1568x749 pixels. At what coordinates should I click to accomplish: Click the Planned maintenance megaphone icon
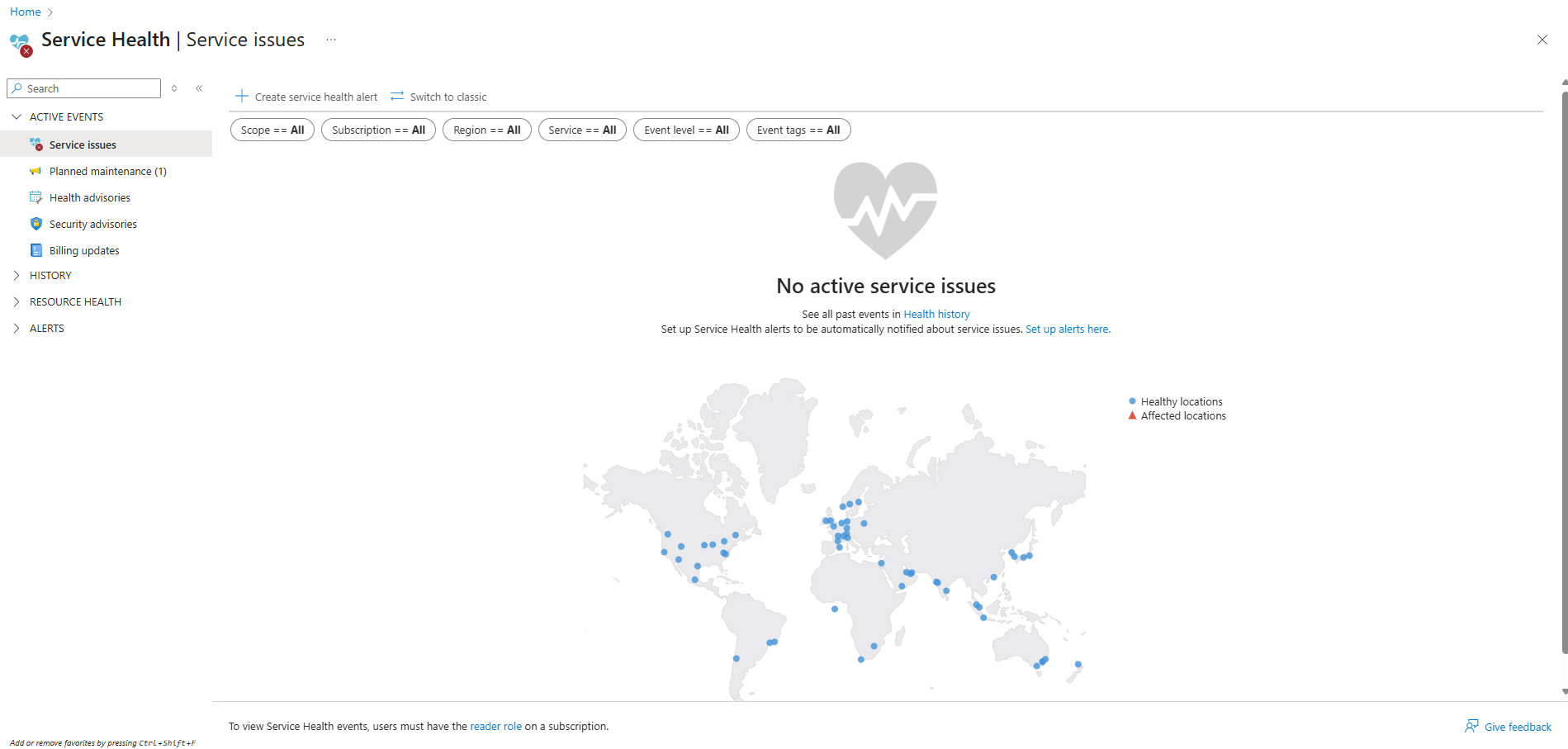[36, 171]
